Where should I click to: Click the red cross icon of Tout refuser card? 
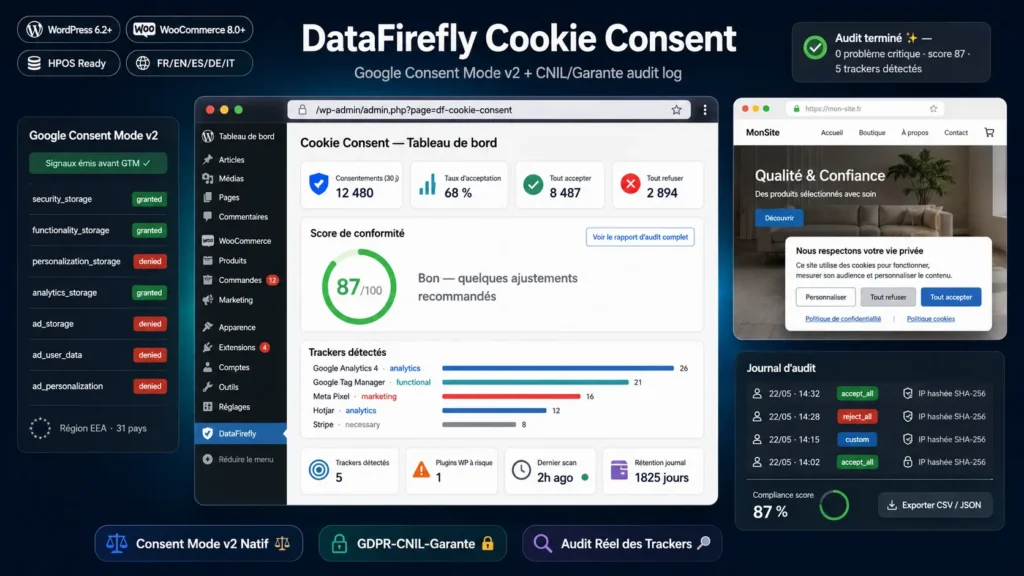[x=630, y=184]
